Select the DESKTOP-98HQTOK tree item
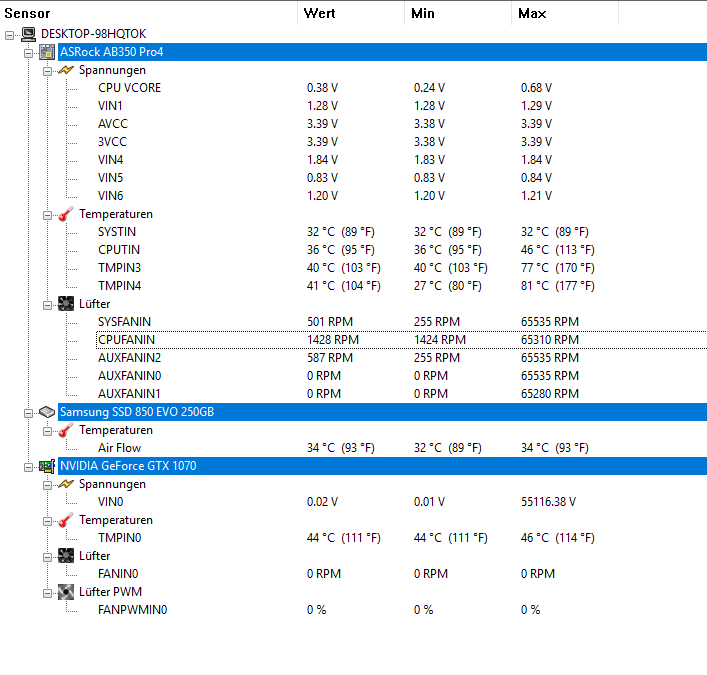 click(93, 34)
